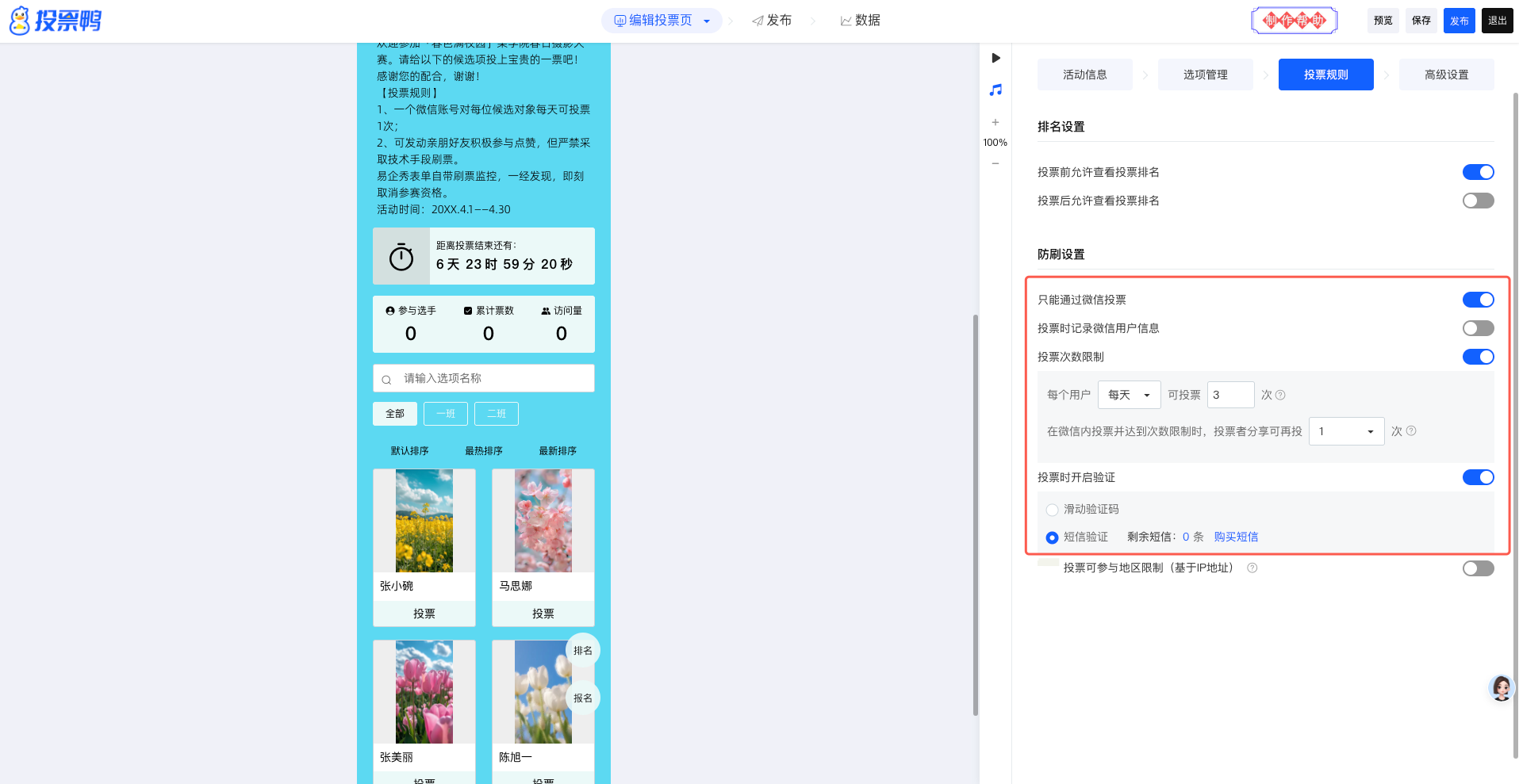1519x784 pixels.
Task: Click help icon next to 地区限制
Action: pos(1252,568)
